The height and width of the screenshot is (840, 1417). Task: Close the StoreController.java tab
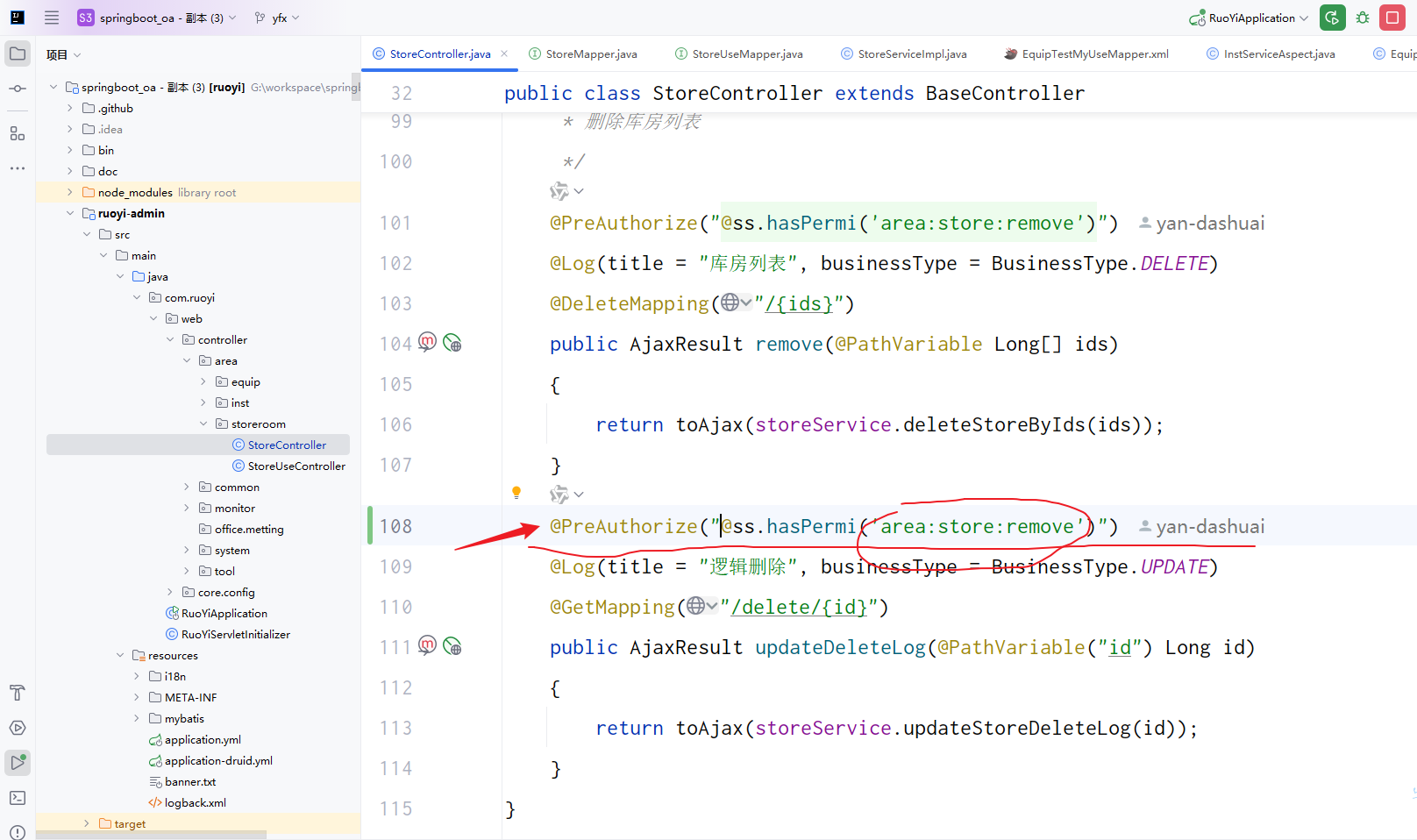[504, 53]
